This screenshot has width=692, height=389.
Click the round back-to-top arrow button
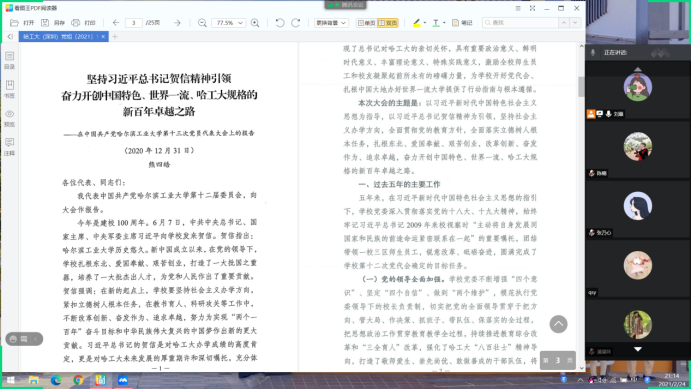[x=558, y=324]
